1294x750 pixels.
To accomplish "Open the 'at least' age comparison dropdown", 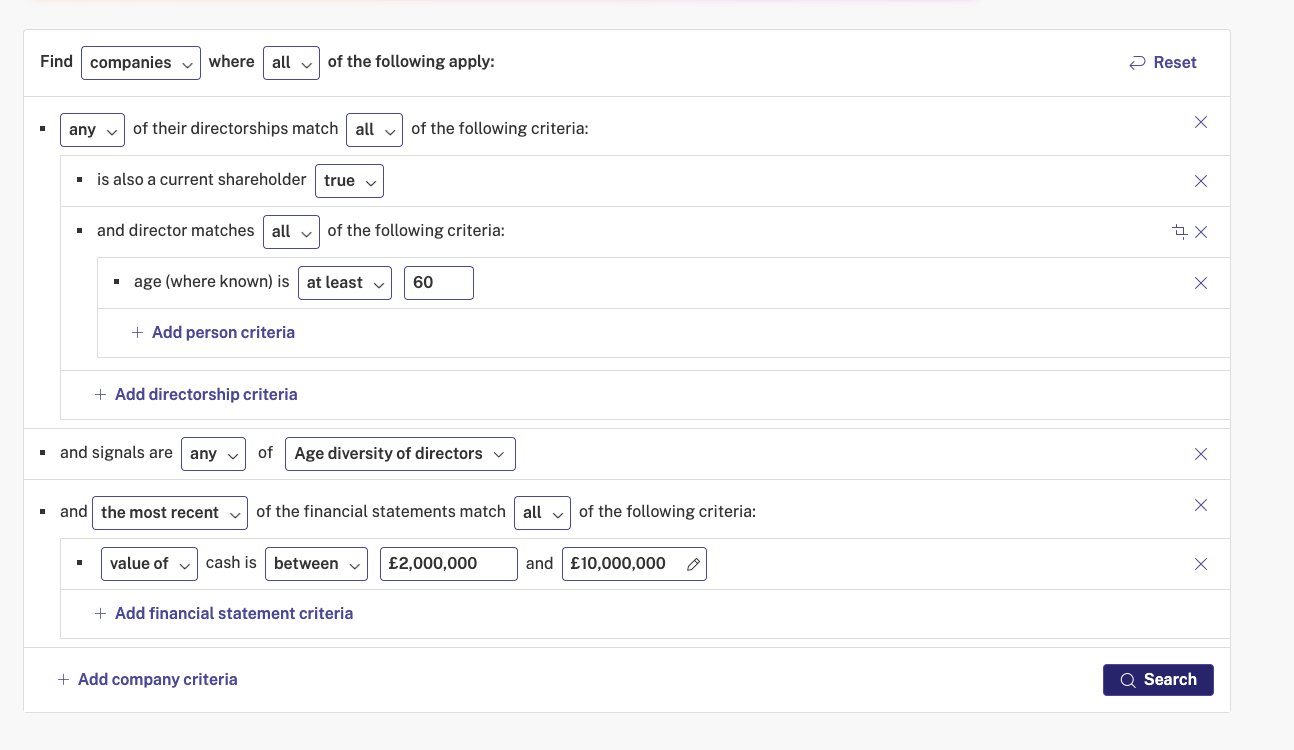I will [345, 283].
